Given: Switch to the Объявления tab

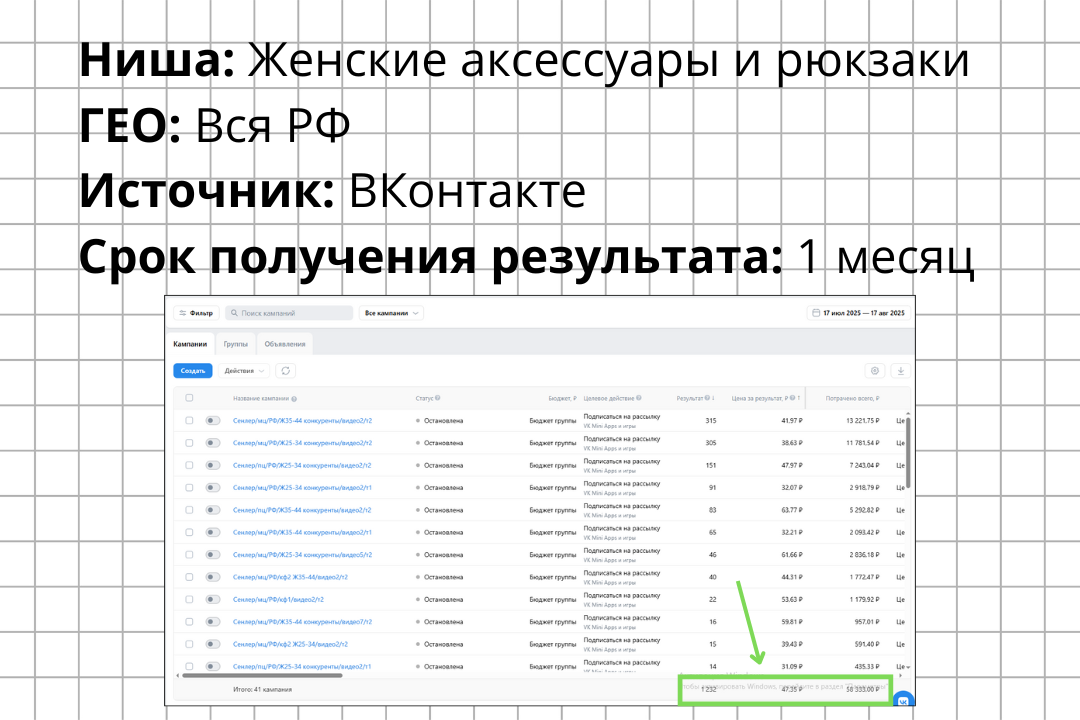Looking at the screenshot, I should 285,344.
